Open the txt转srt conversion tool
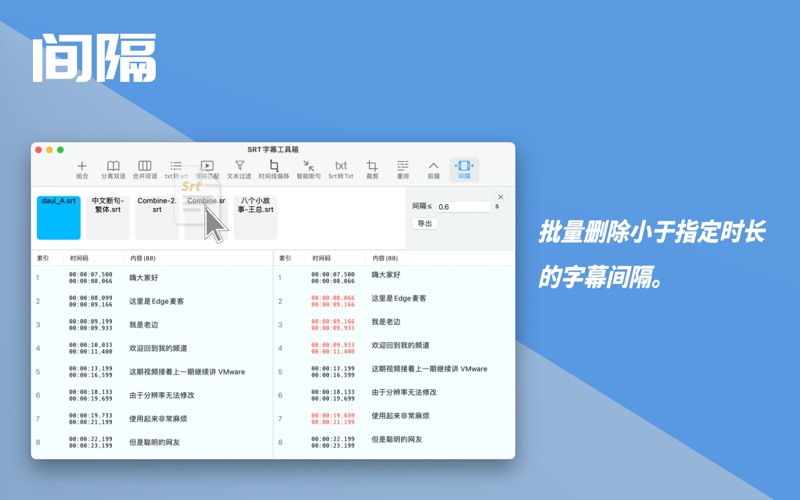This screenshot has width=800, height=500. pos(176,169)
